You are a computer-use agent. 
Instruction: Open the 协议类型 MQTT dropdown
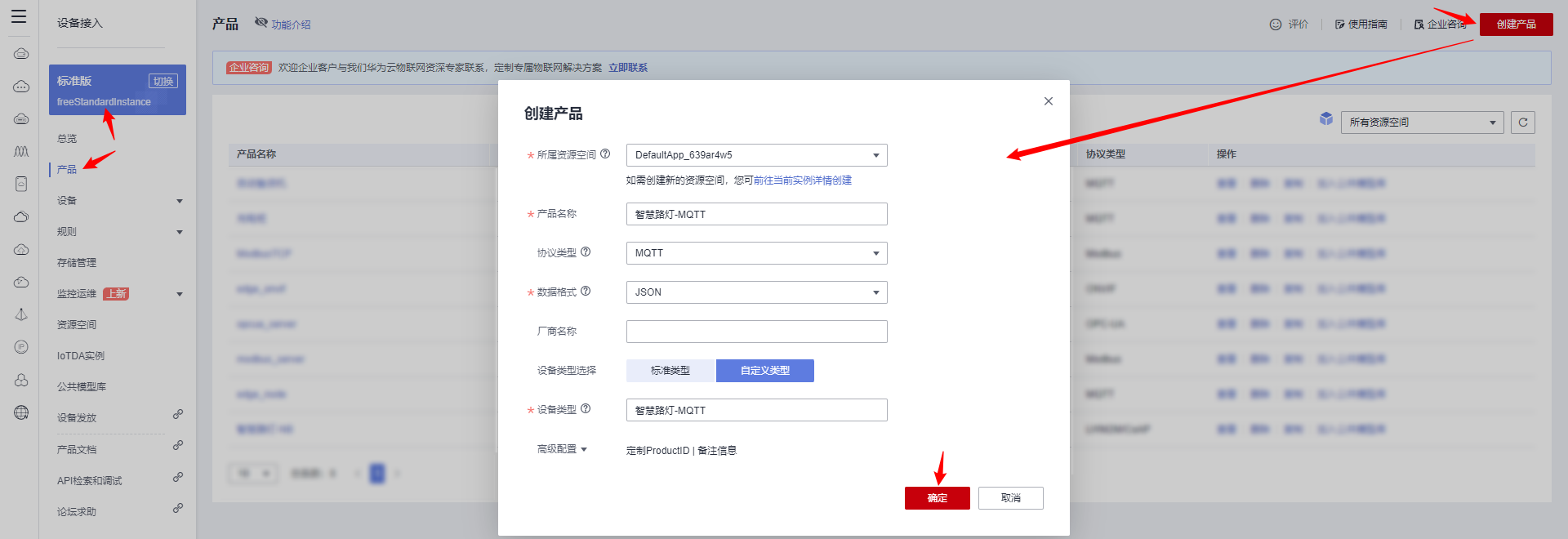(x=757, y=253)
